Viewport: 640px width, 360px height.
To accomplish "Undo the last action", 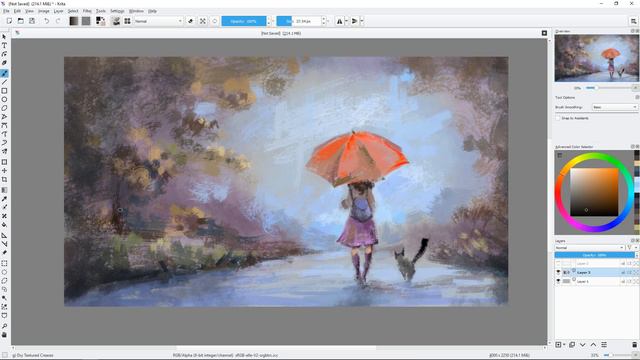I will coord(46,21).
